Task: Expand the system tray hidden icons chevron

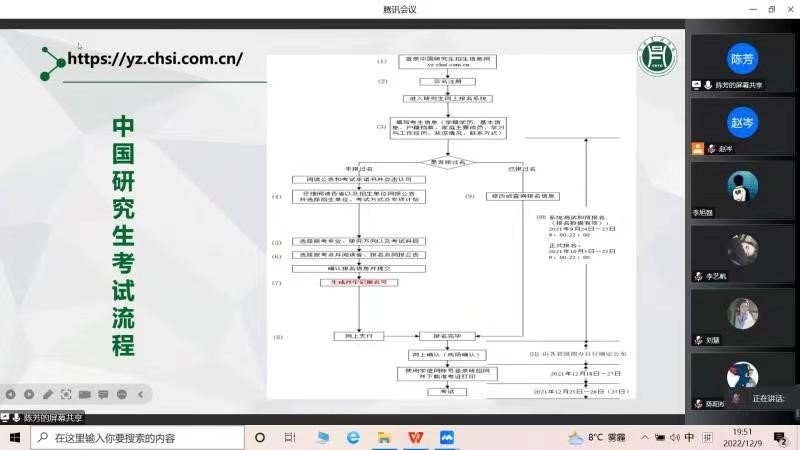Action: pyautogui.click(x=643, y=437)
